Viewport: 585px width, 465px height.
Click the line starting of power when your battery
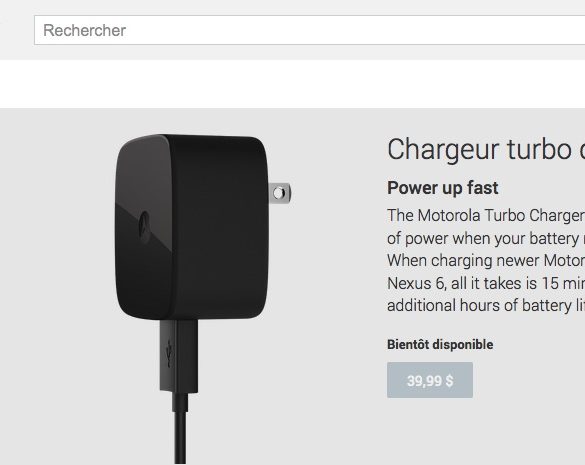tap(486, 238)
